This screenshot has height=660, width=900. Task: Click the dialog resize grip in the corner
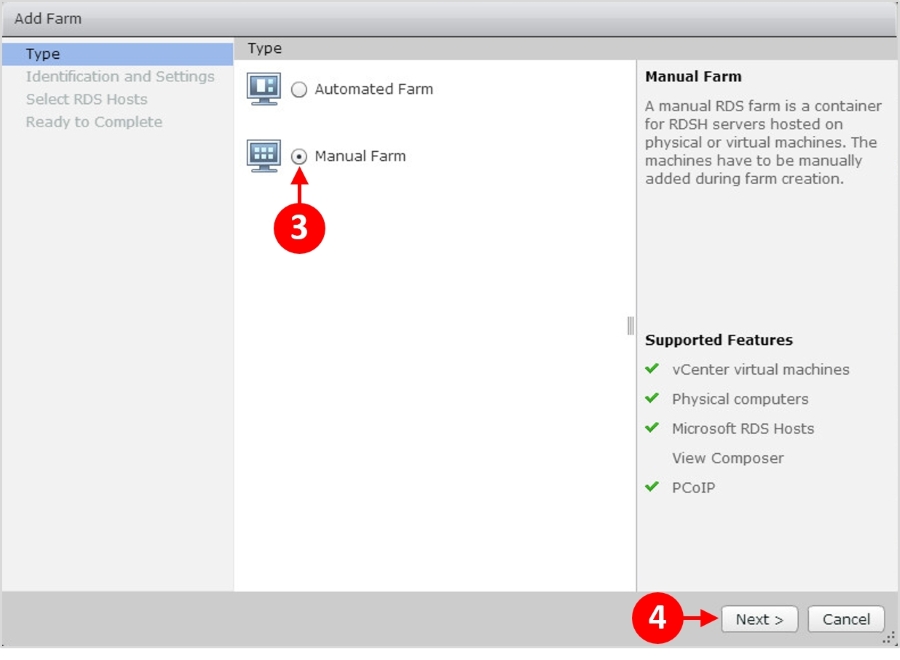point(889,638)
